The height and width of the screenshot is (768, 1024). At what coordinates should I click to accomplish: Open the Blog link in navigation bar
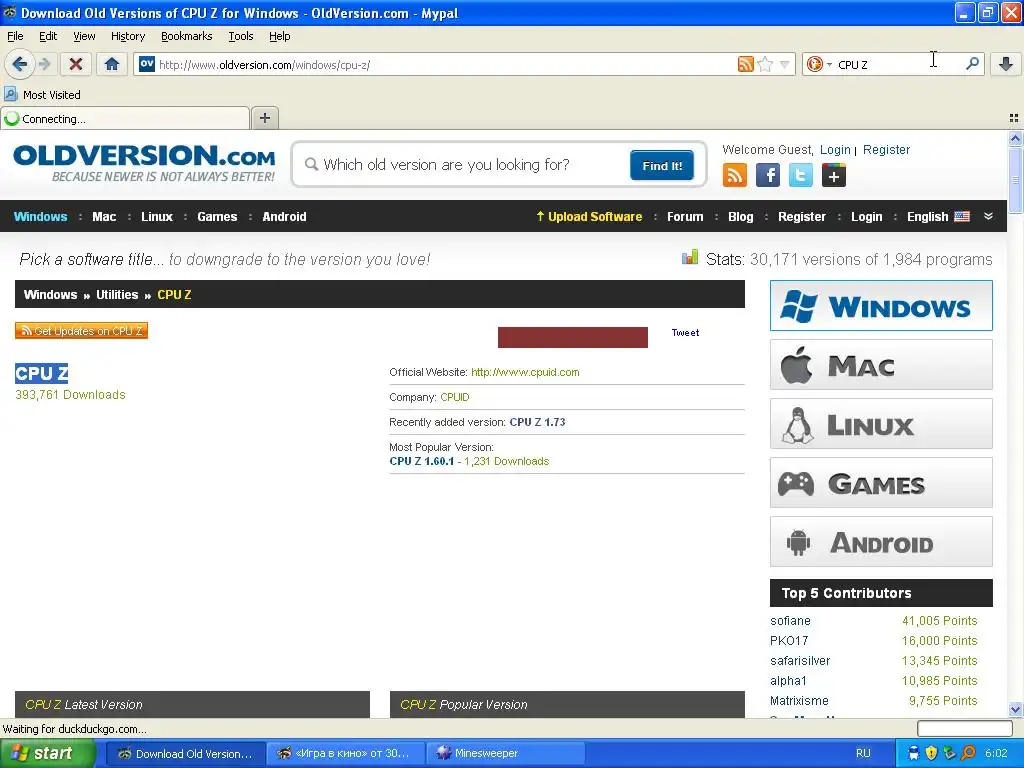pos(741,216)
